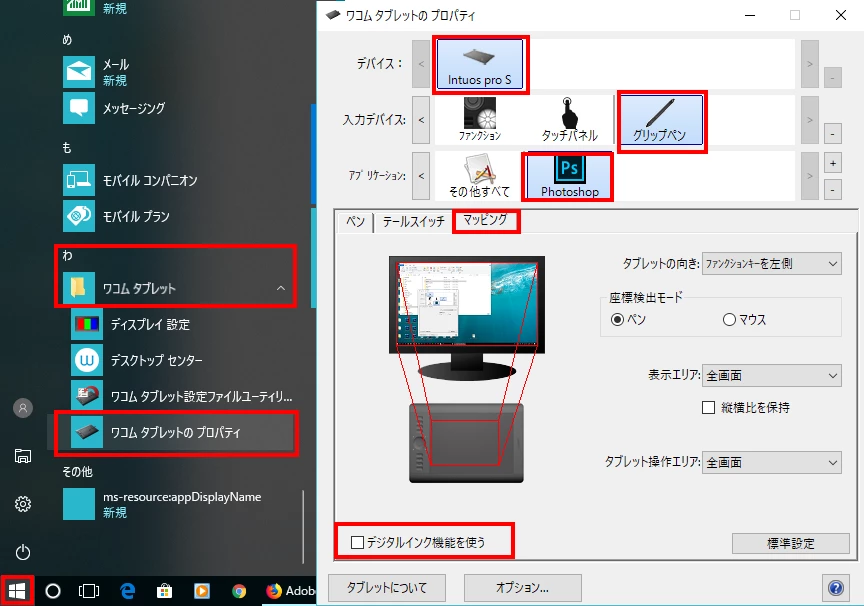Open Settings gear in Start sidebar
This screenshot has height=606, width=864.
pyautogui.click(x=23, y=504)
